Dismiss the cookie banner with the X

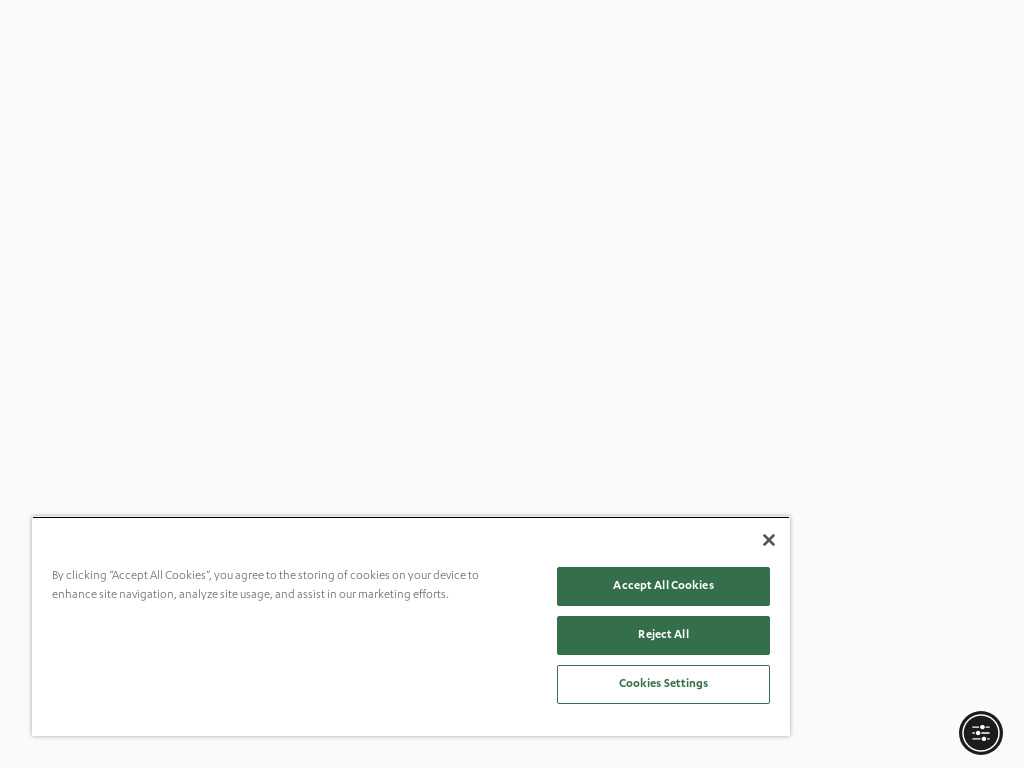pos(769,540)
